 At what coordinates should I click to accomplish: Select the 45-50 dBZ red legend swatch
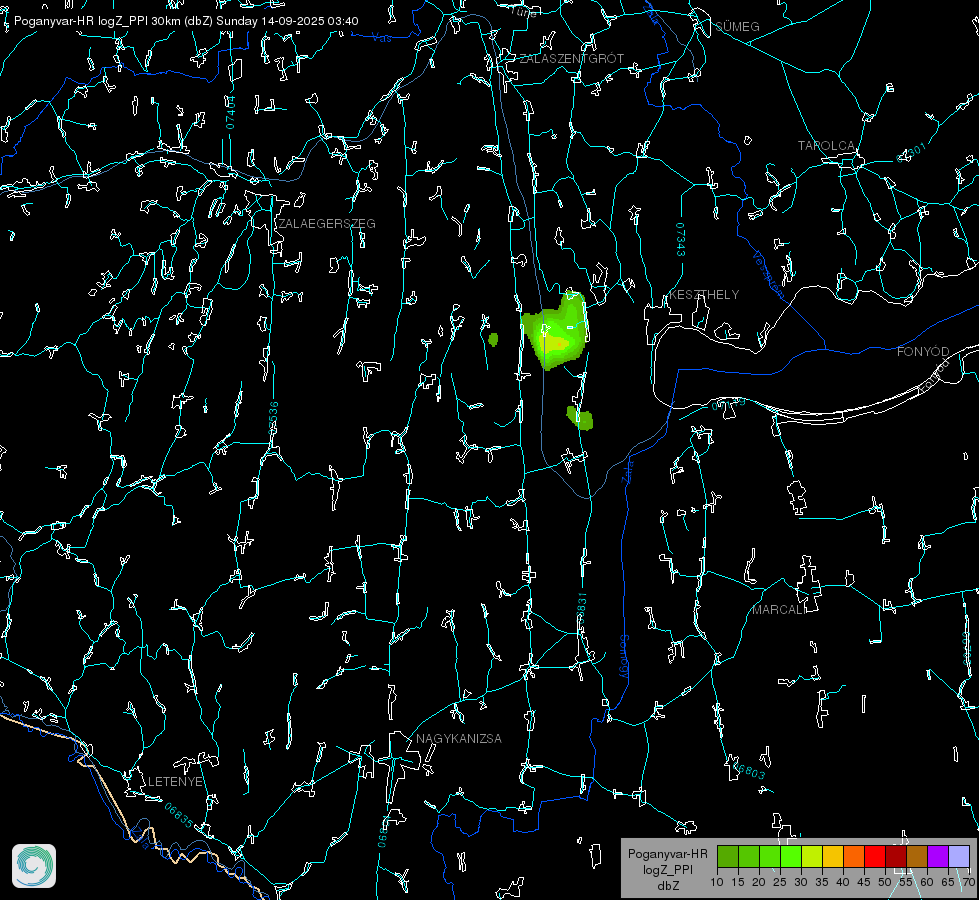pyautogui.click(x=875, y=857)
